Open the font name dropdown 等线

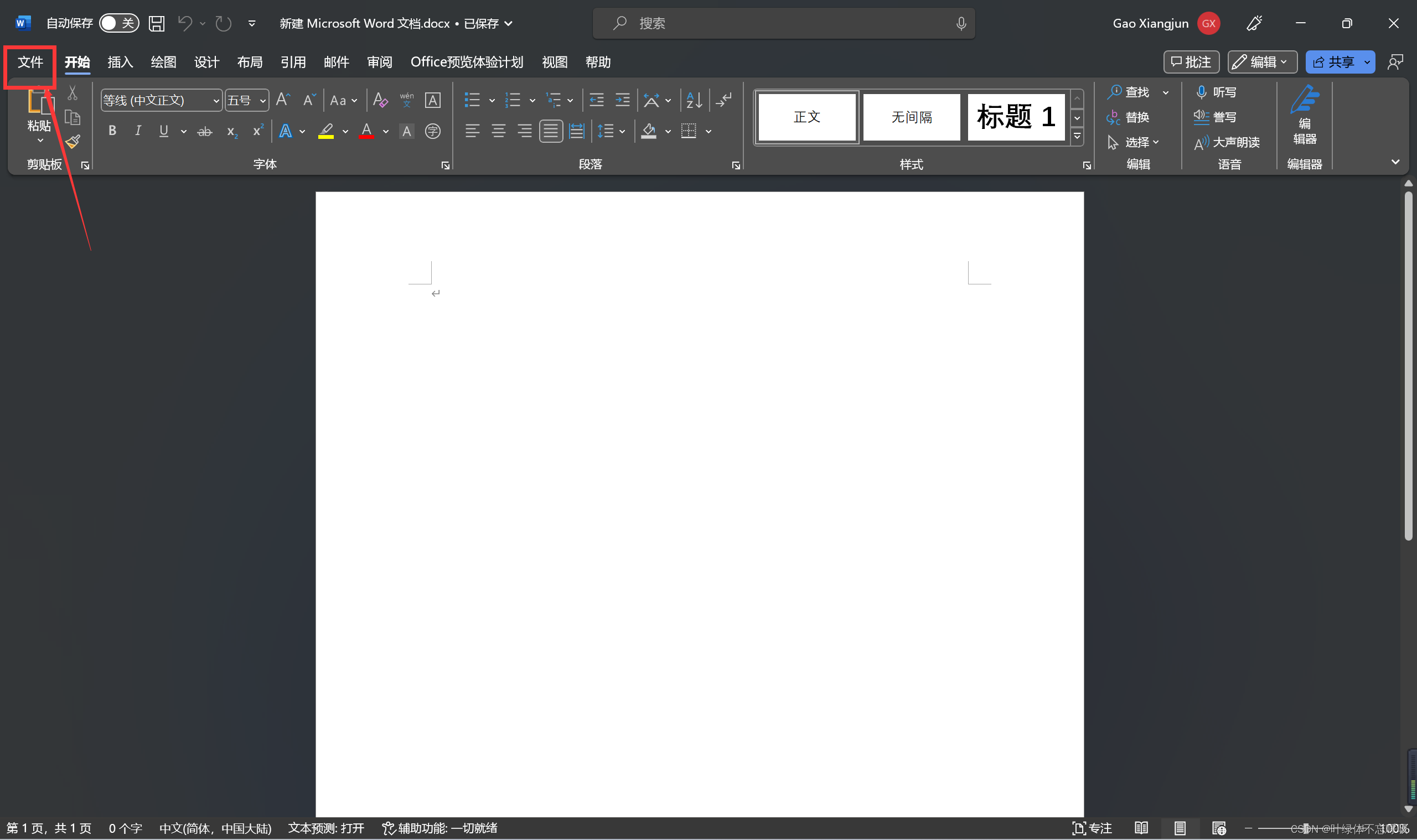(216, 101)
